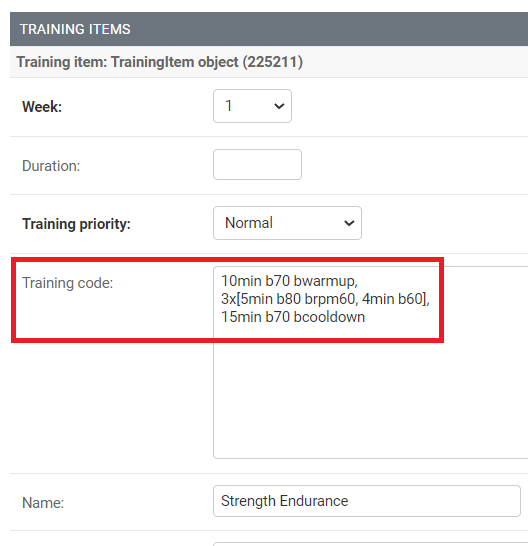Click the "Name:" field label
The image size is (528, 546).
pos(43,503)
